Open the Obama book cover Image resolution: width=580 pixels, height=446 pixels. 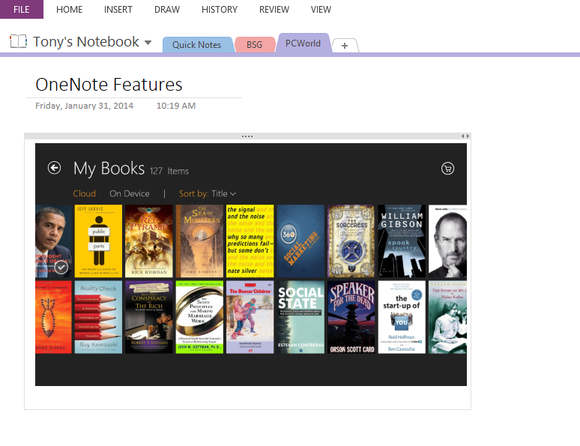click(54, 241)
